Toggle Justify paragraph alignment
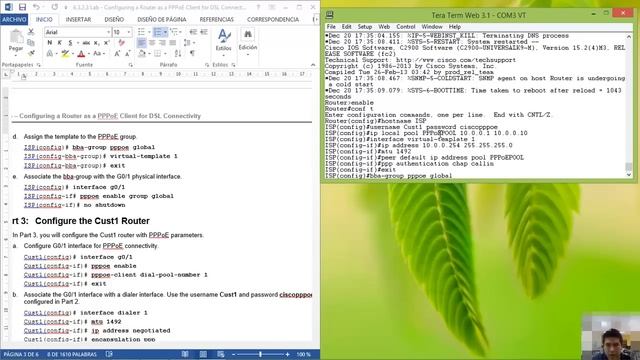This screenshot has width=640, height=360. pyautogui.click(x=173, y=42)
